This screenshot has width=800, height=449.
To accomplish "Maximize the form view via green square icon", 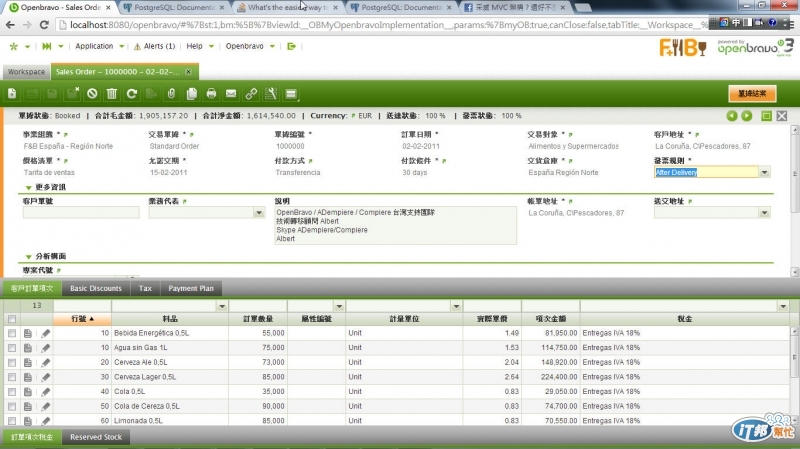I will click(766, 116).
